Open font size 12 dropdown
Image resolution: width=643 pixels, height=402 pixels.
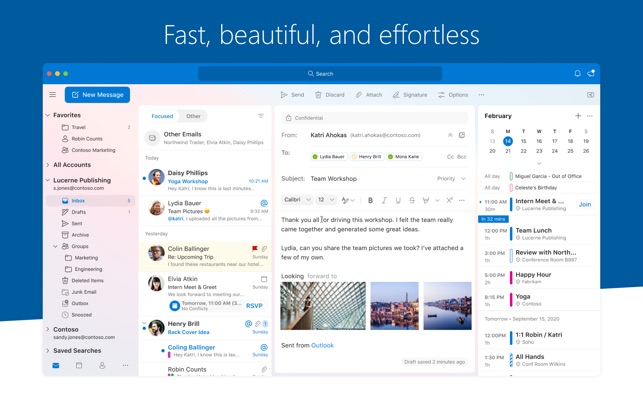coord(326,200)
